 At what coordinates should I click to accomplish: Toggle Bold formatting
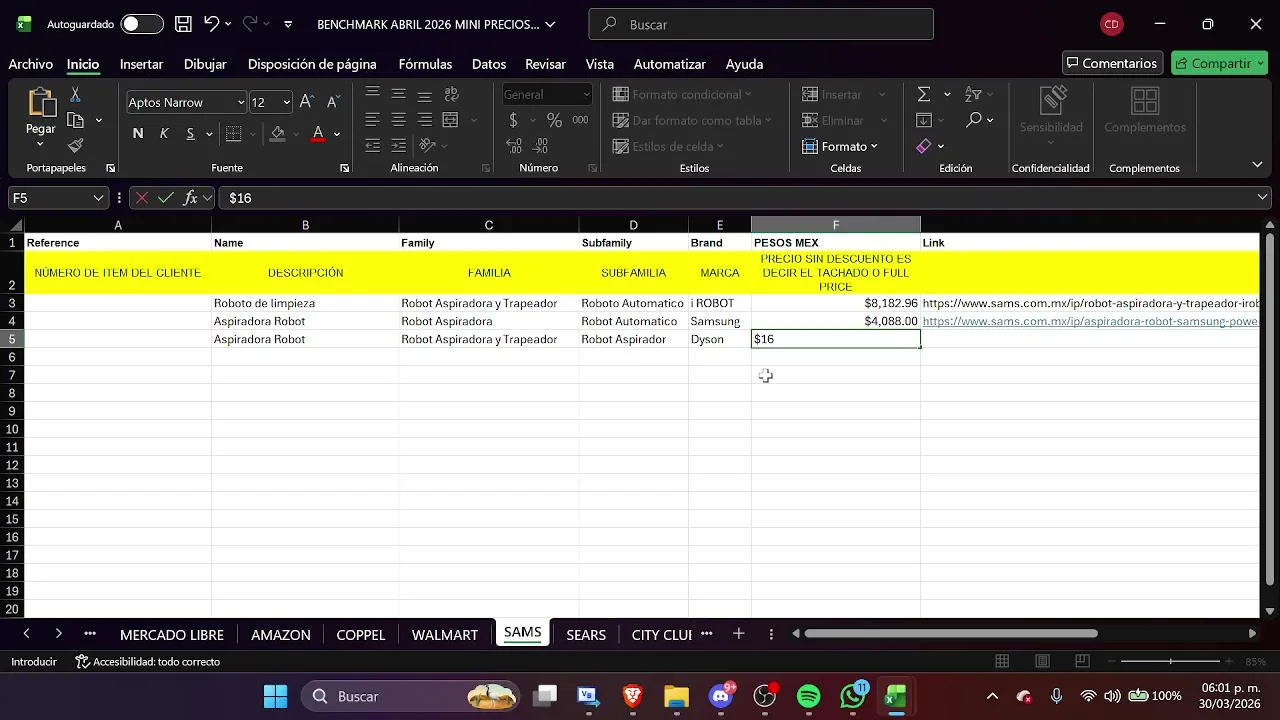[138, 133]
